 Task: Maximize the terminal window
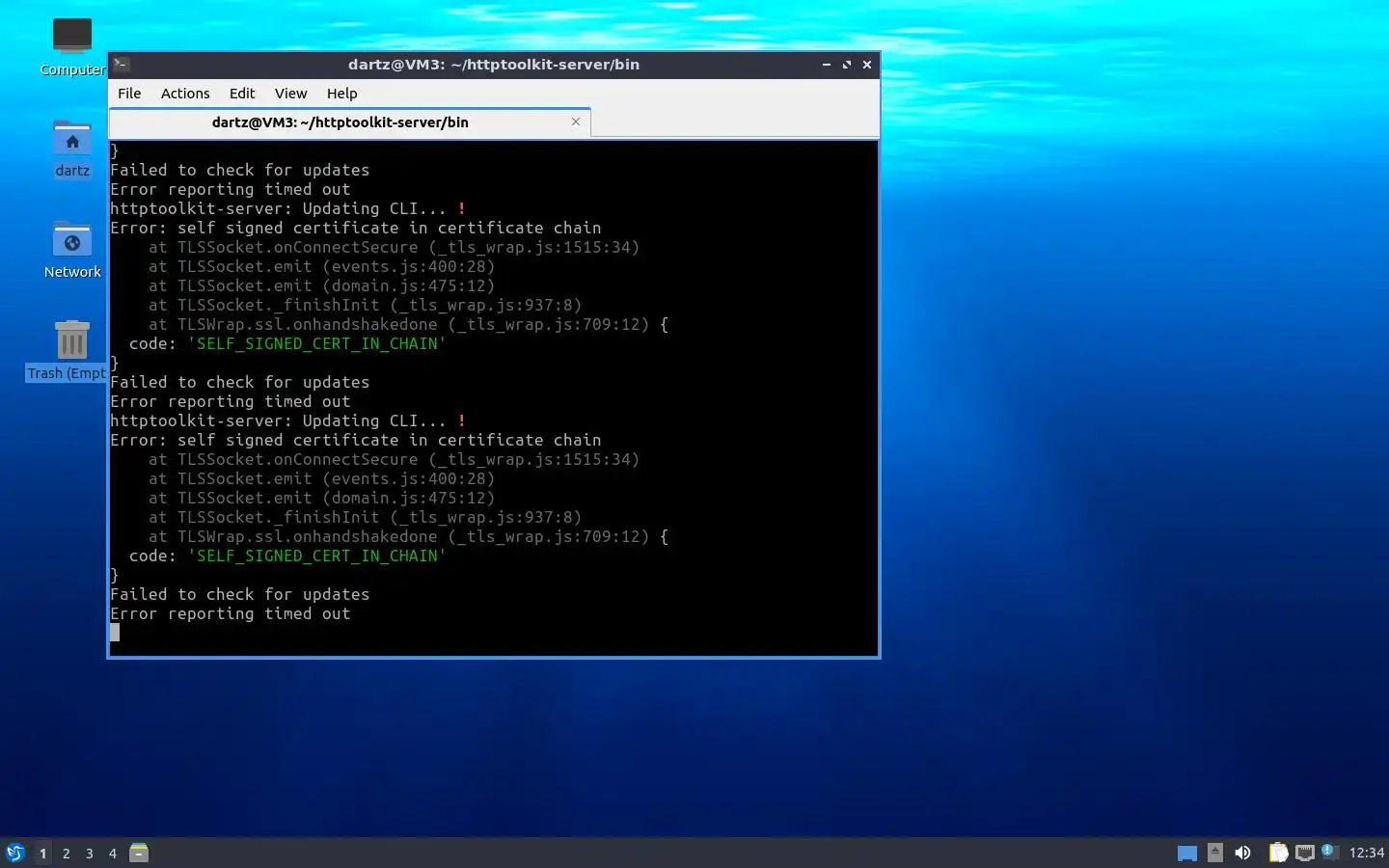tap(847, 65)
